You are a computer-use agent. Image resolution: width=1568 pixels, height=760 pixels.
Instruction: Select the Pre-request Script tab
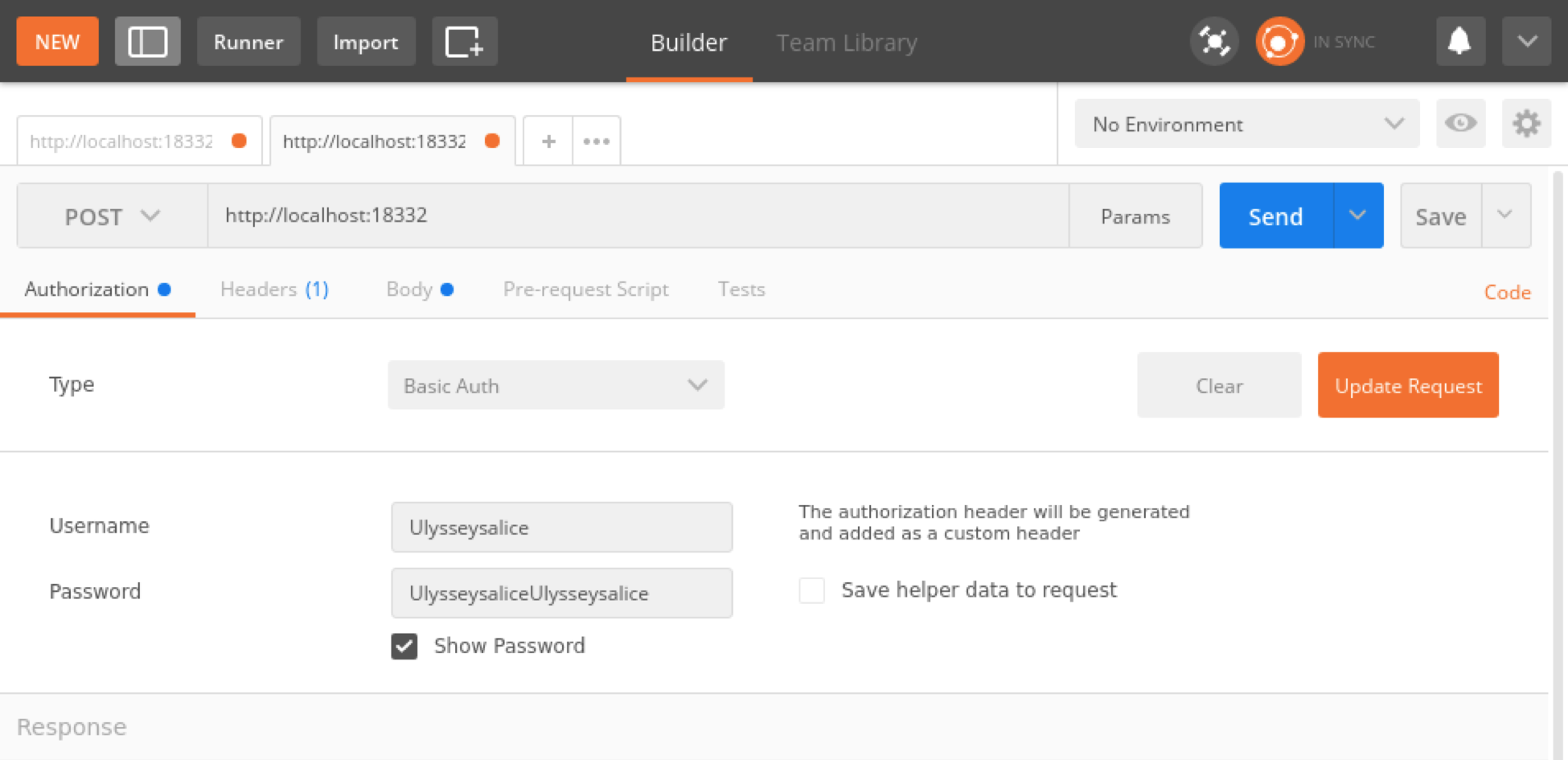[x=585, y=290]
